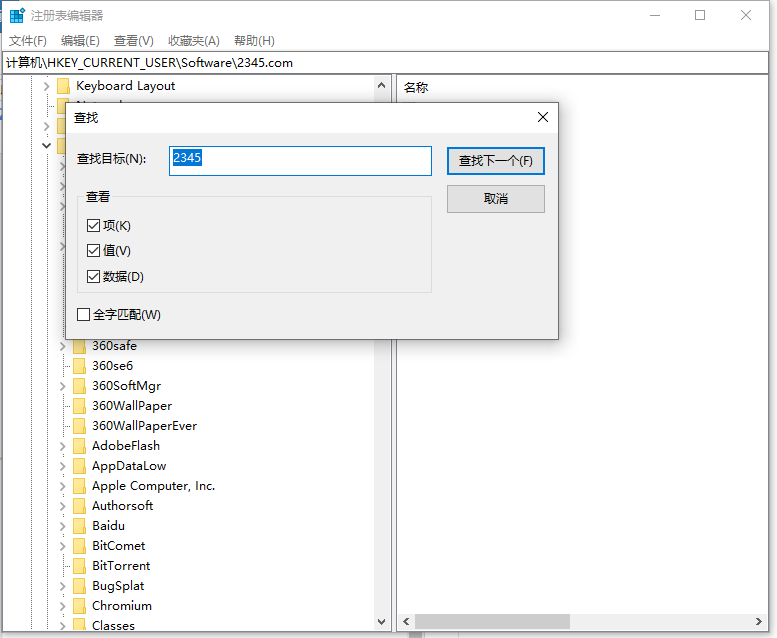Uncheck the 项(K) checkbox
This screenshot has width=777, height=638.
(94, 226)
